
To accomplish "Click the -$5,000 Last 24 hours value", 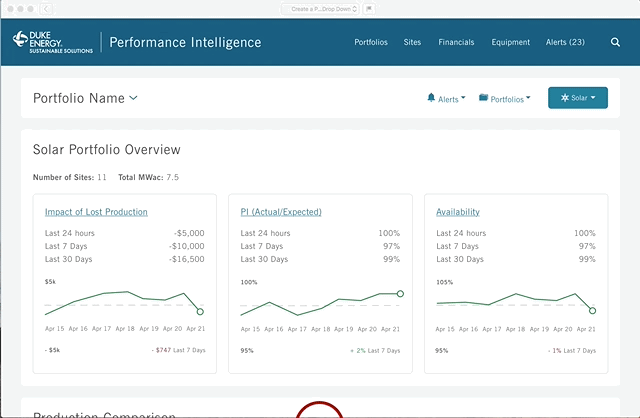I will (x=189, y=233).
